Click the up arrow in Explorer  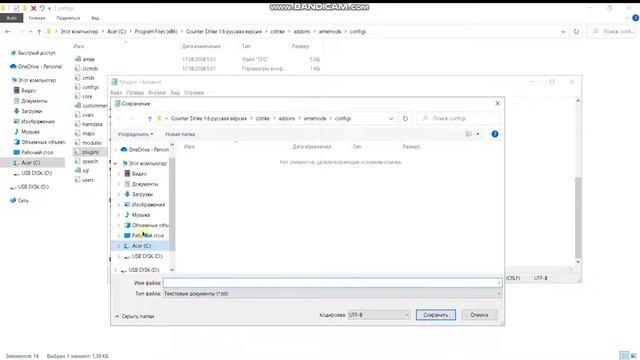(39, 31)
